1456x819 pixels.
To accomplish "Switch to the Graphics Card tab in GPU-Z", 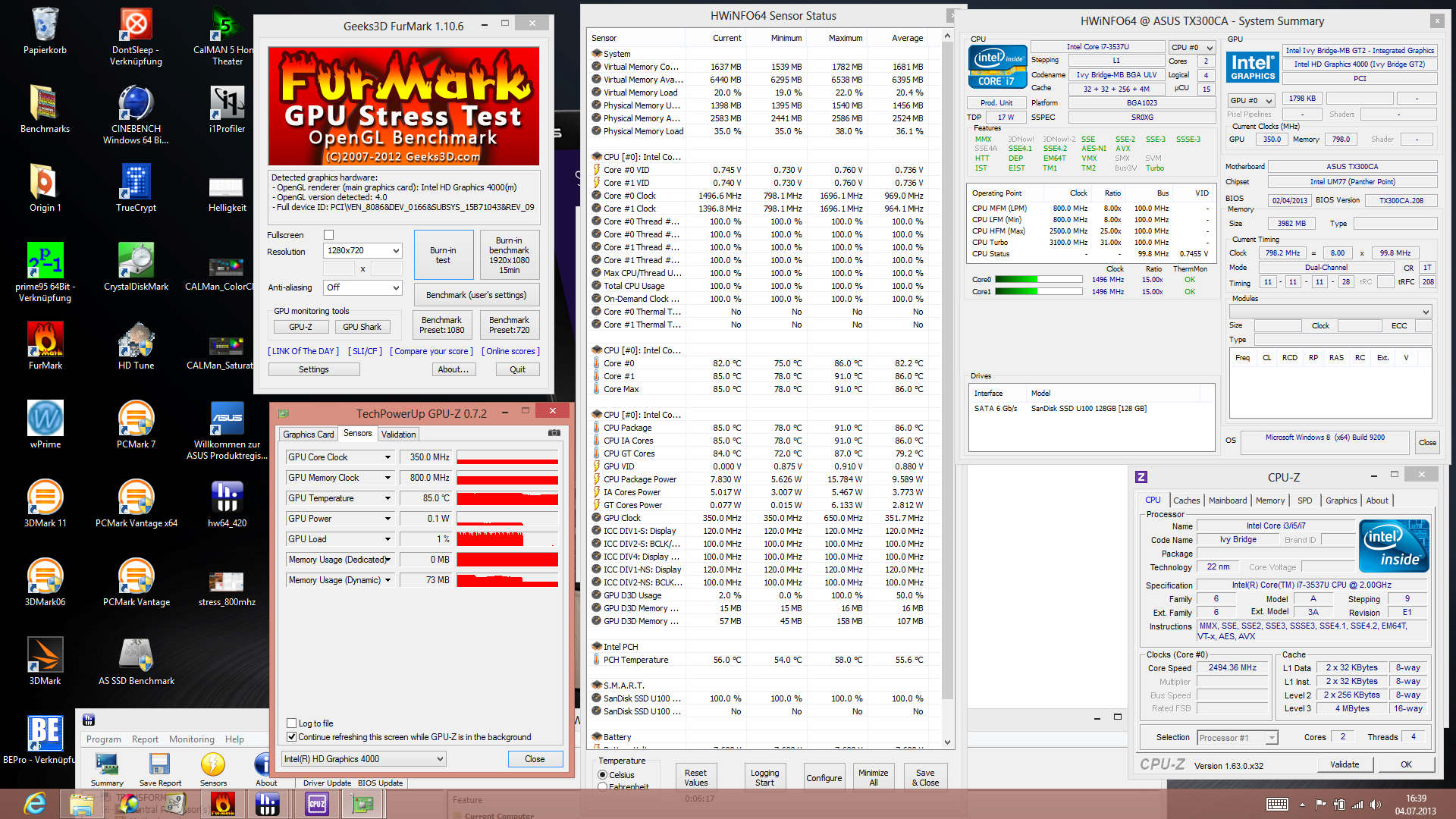I will click(308, 435).
